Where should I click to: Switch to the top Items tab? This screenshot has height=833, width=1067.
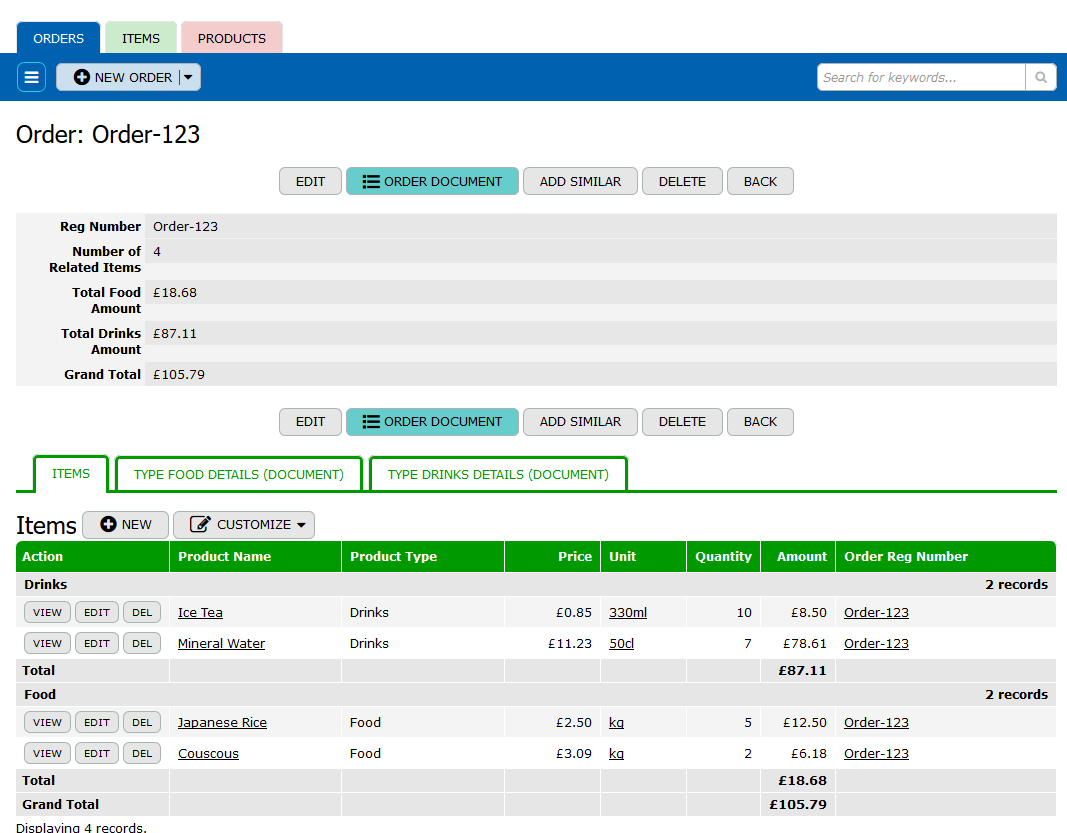pyautogui.click(x=140, y=38)
